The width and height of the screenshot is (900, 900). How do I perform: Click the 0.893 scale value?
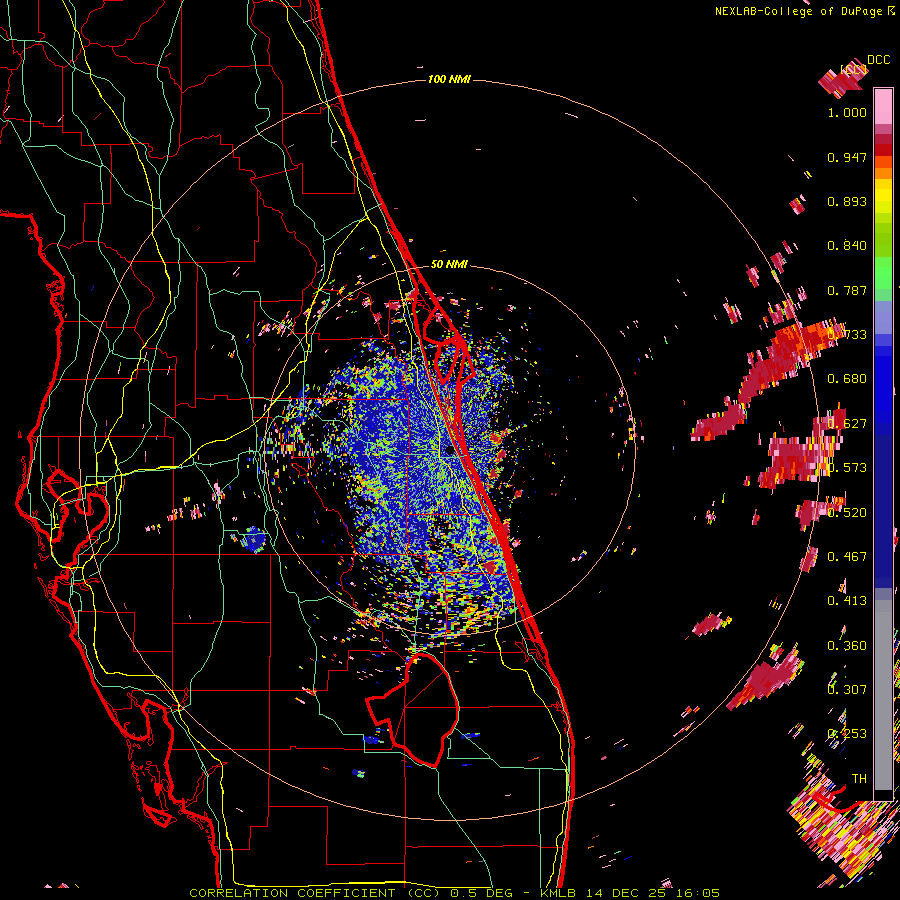(847, 201)
